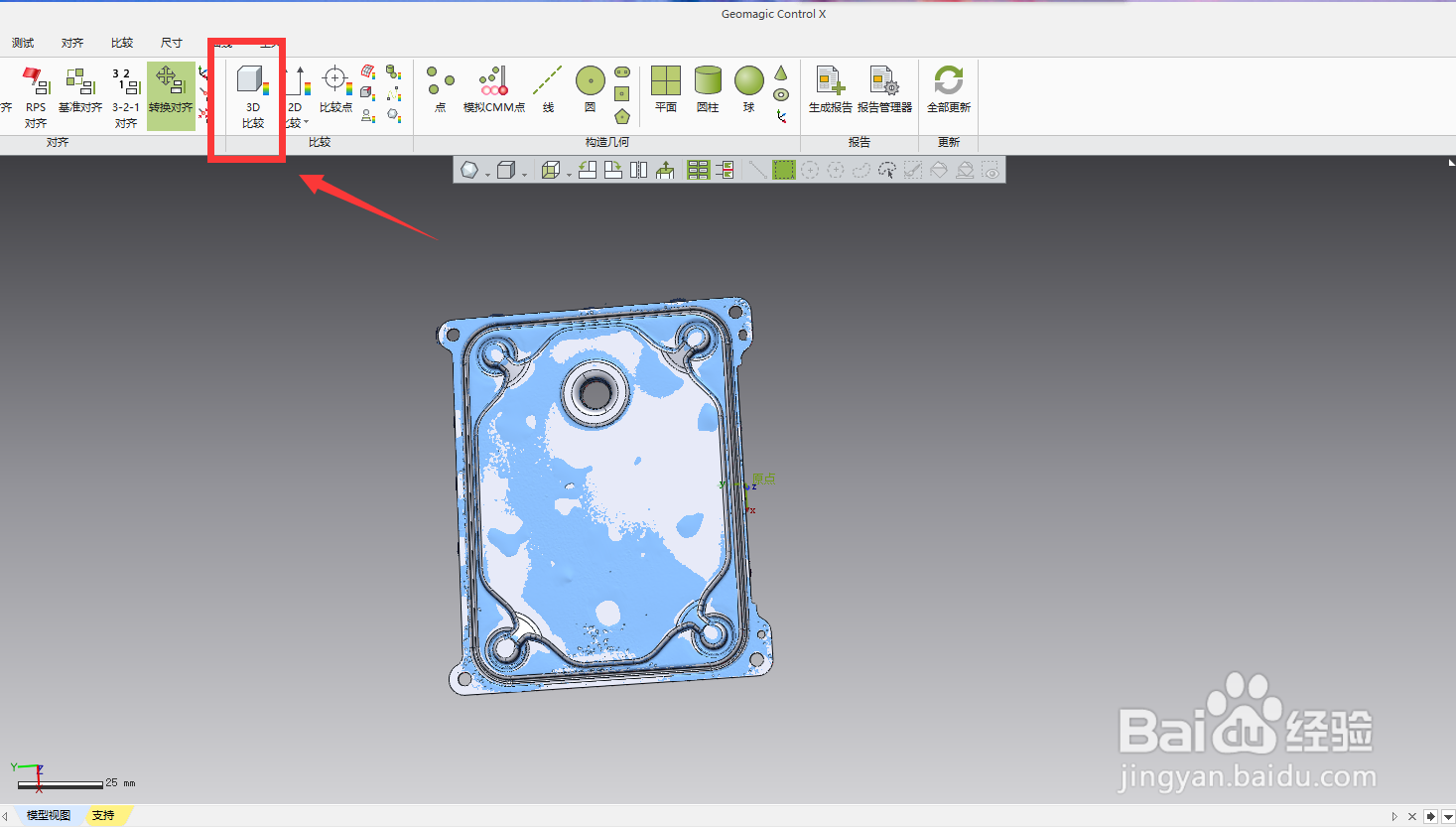This screenshot has width=1456, height=827.
Task: Toggle the red-green alignment layout icon
Action: click(x=726, y=170)
